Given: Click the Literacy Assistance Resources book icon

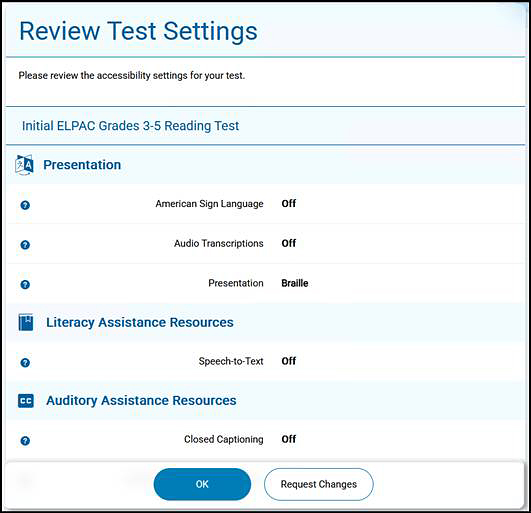Looking at the screenshot, I should [26, 322].
